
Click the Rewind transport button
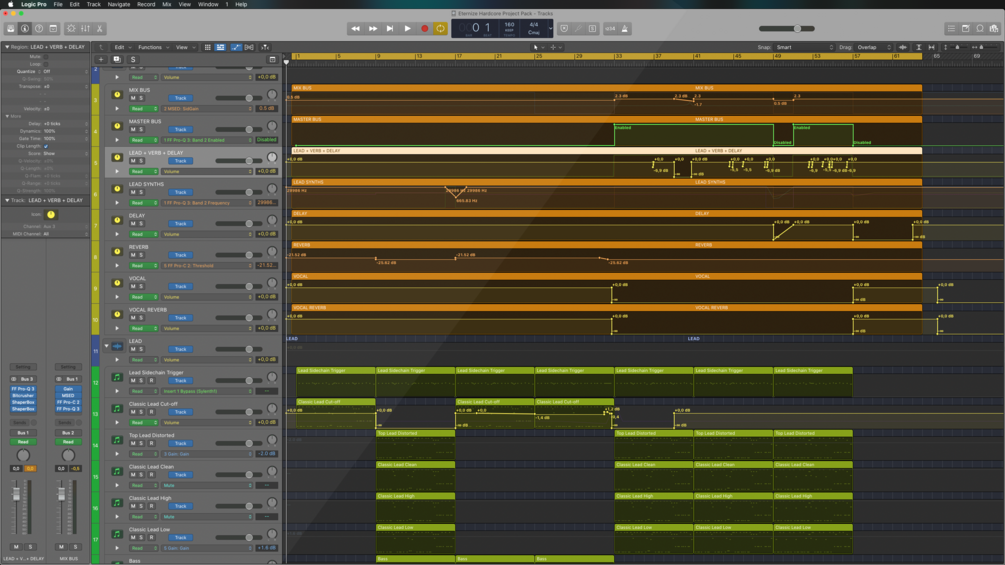click(355, 29)
